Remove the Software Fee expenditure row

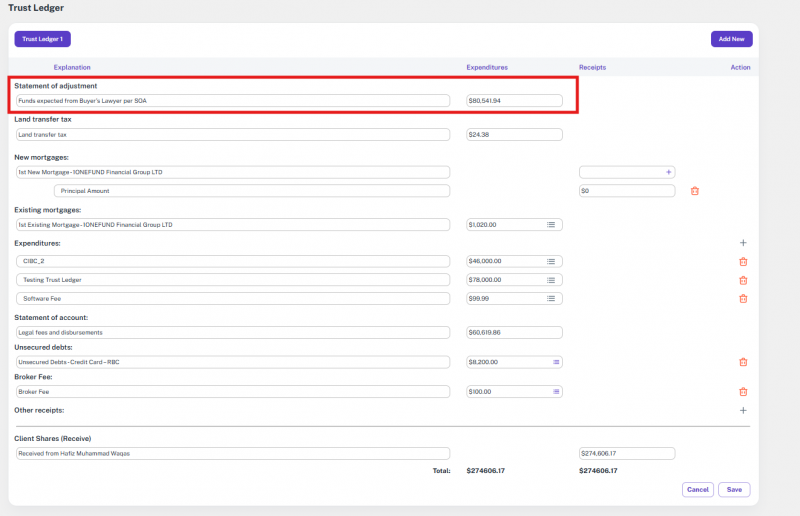pyautogui.click(x=742, y=298)
